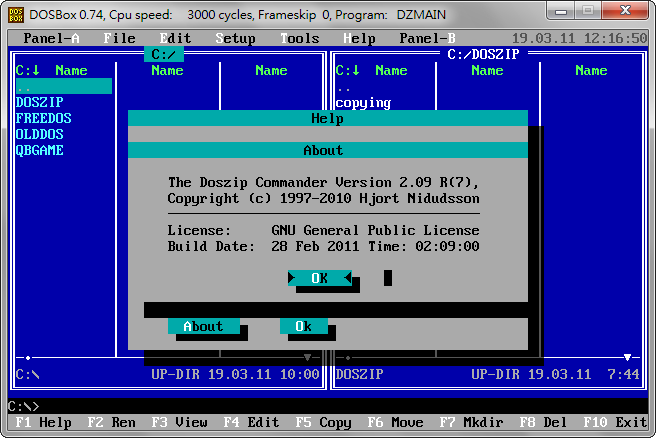Viewport: 656px width, 438px height.
Task: Click the C:/ title of left panel
Action: tap(164, 54)
